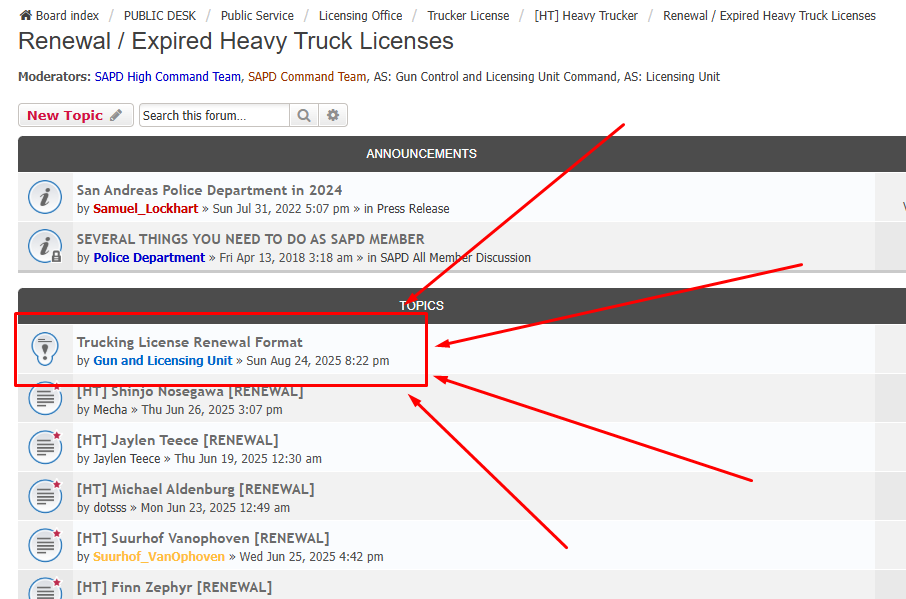The height and width of the screenshot is (599, 906).
Task: Go to Board index breadcrumb
Action: pyautogui.click(x=67, y=16)
